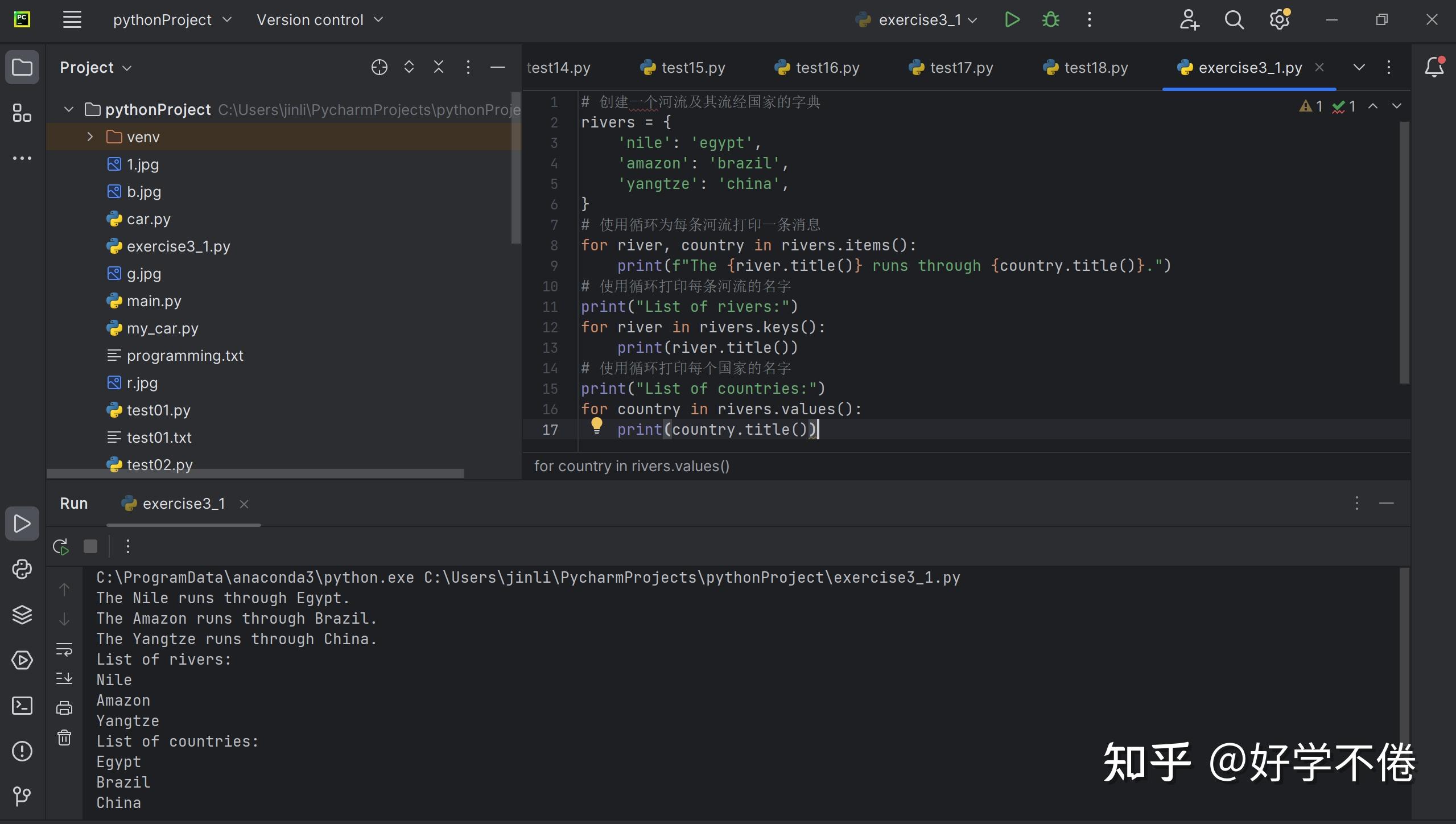Image resolution: width=1456 pixels, height=824 pixels.
Task: Open the Python Packages tool window
Action: pyautogui.click(x=22, y=615)
